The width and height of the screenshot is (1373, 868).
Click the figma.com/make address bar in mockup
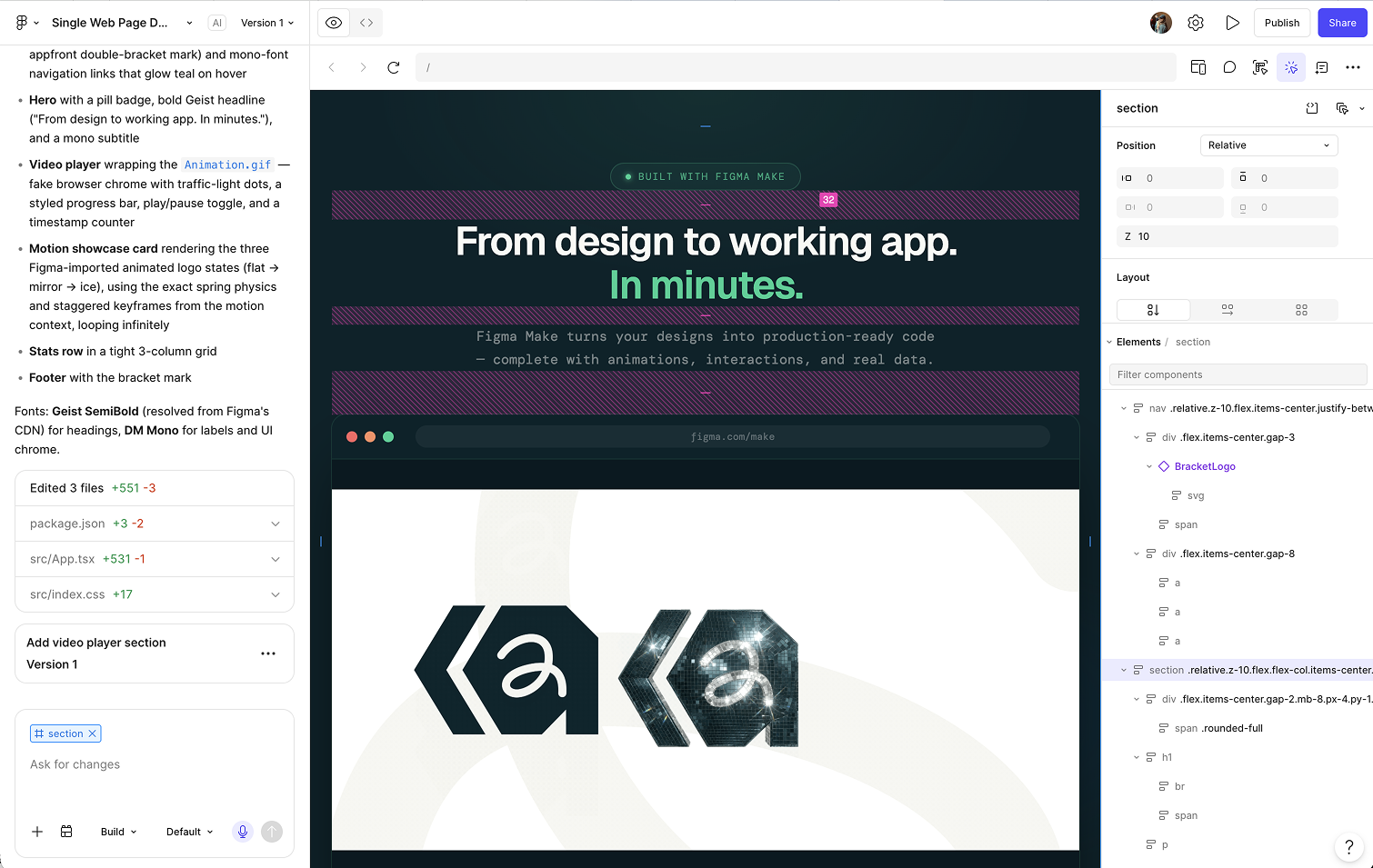(x=733, y=437)
